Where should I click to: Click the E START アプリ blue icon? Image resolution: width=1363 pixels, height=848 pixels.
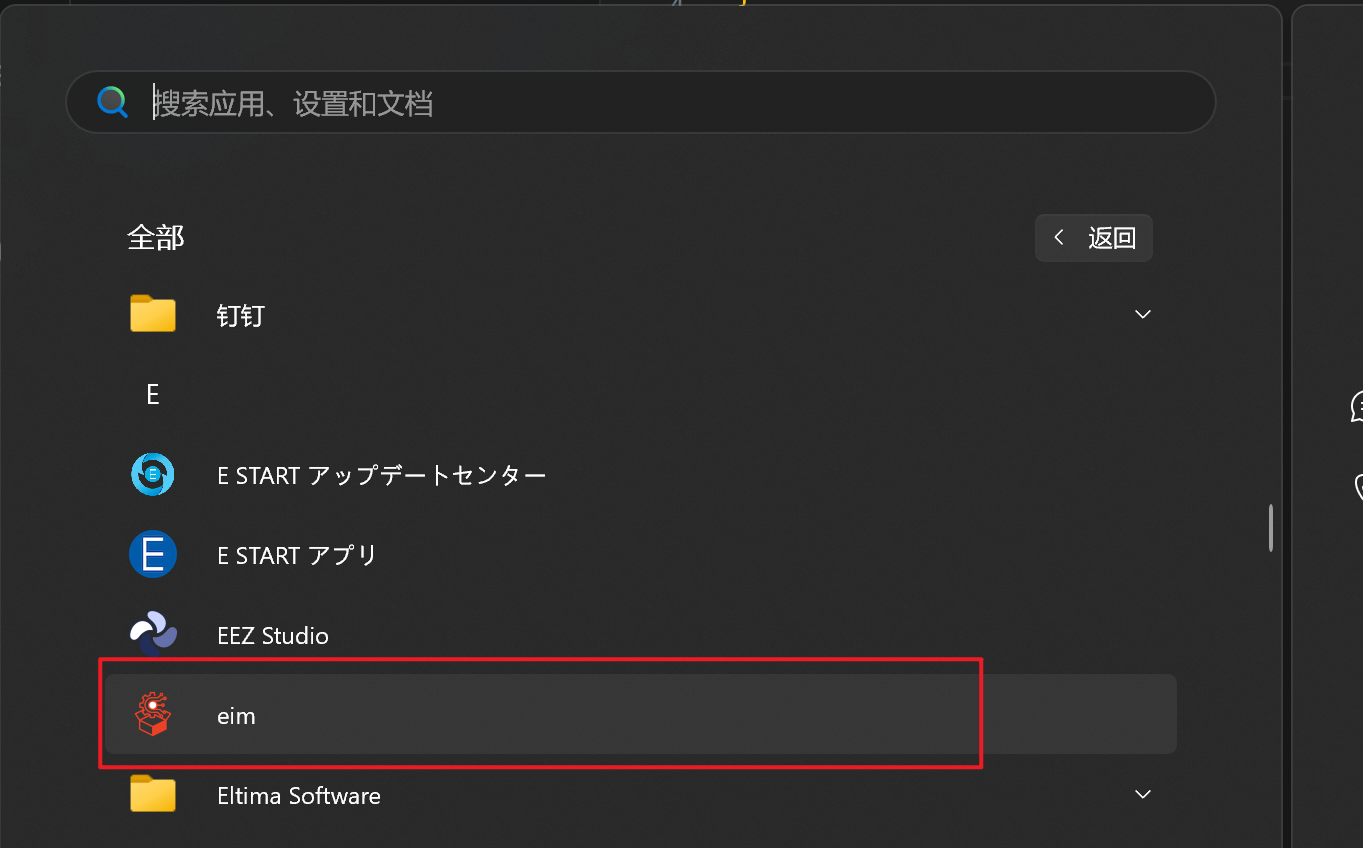[153, 555]
